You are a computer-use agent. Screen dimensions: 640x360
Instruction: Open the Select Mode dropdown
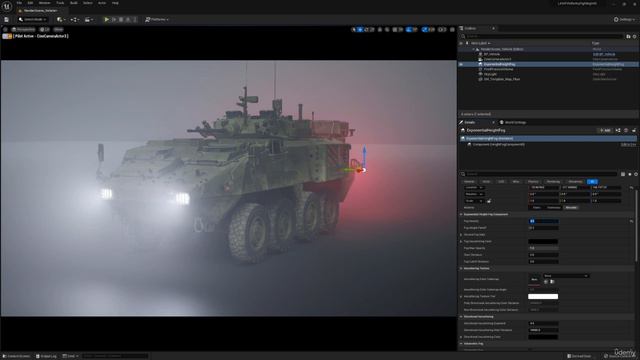(x=33, y=19)
